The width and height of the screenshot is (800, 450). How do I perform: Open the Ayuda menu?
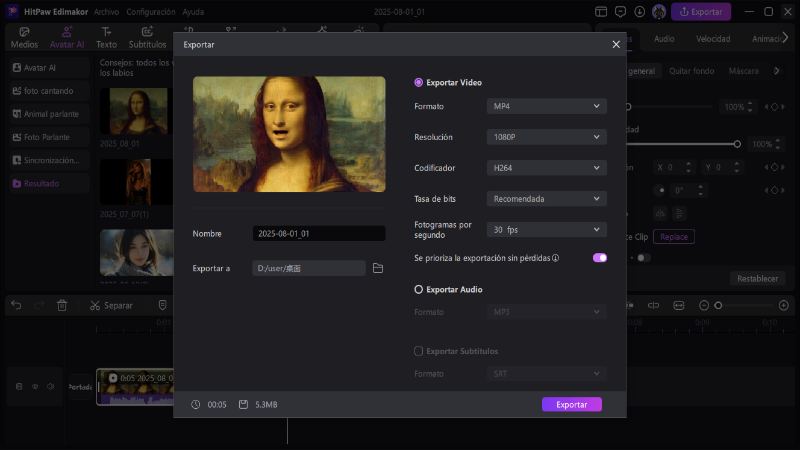(x=193, y=12)
